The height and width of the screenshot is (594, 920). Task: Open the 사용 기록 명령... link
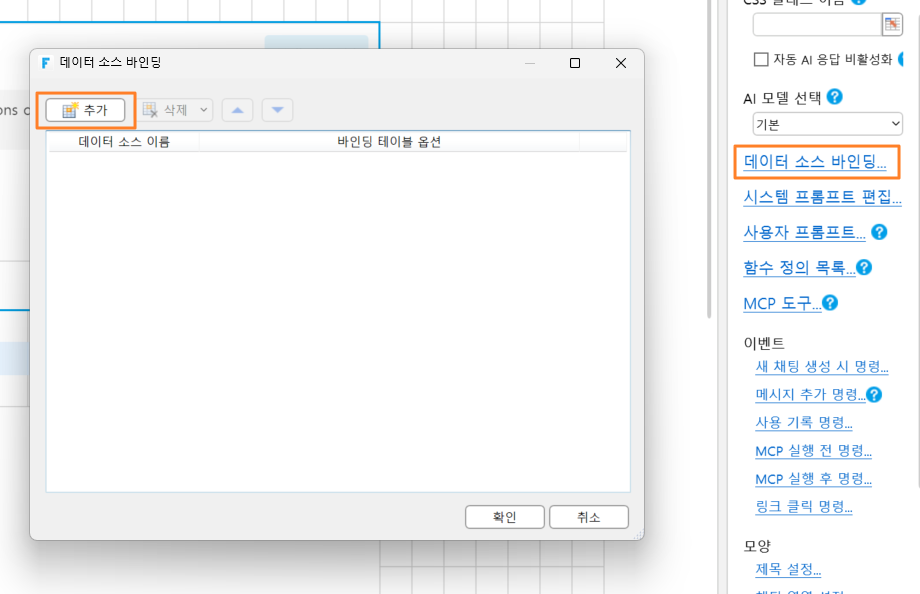tap(804, 423)
